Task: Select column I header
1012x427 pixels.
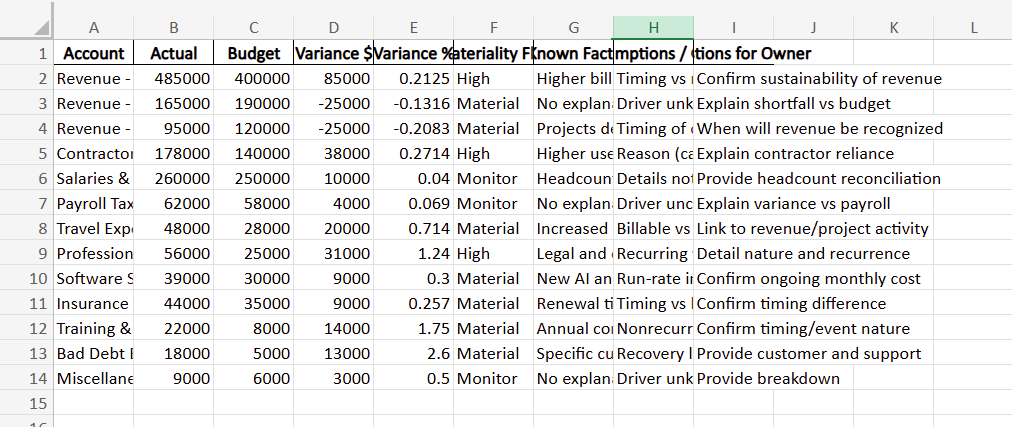Action: (734, 28)
